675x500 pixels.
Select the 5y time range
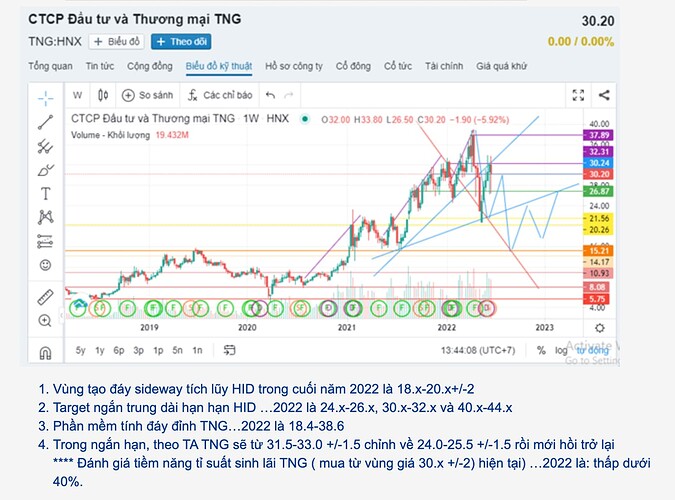click(81, 351)
